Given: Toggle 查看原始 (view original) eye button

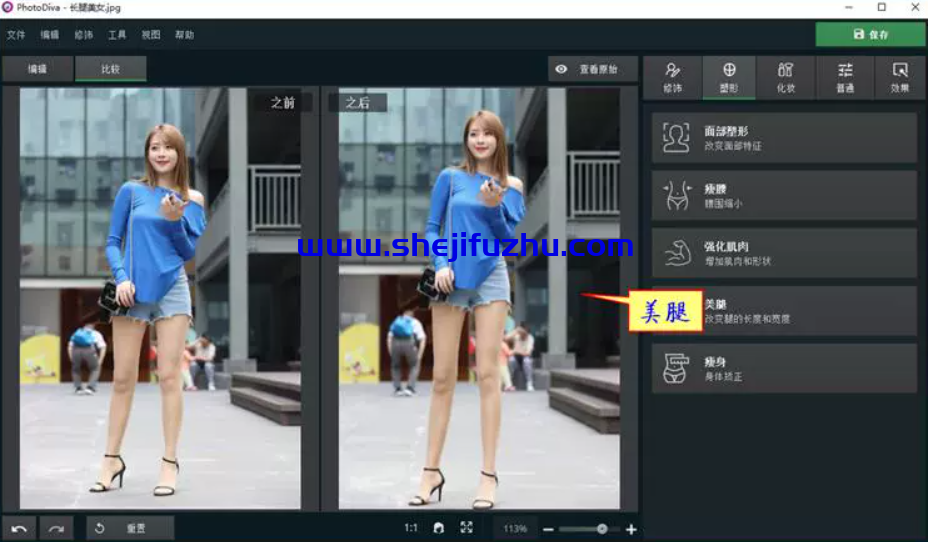Looking at the screenshot, I should [x=592, y=69].
